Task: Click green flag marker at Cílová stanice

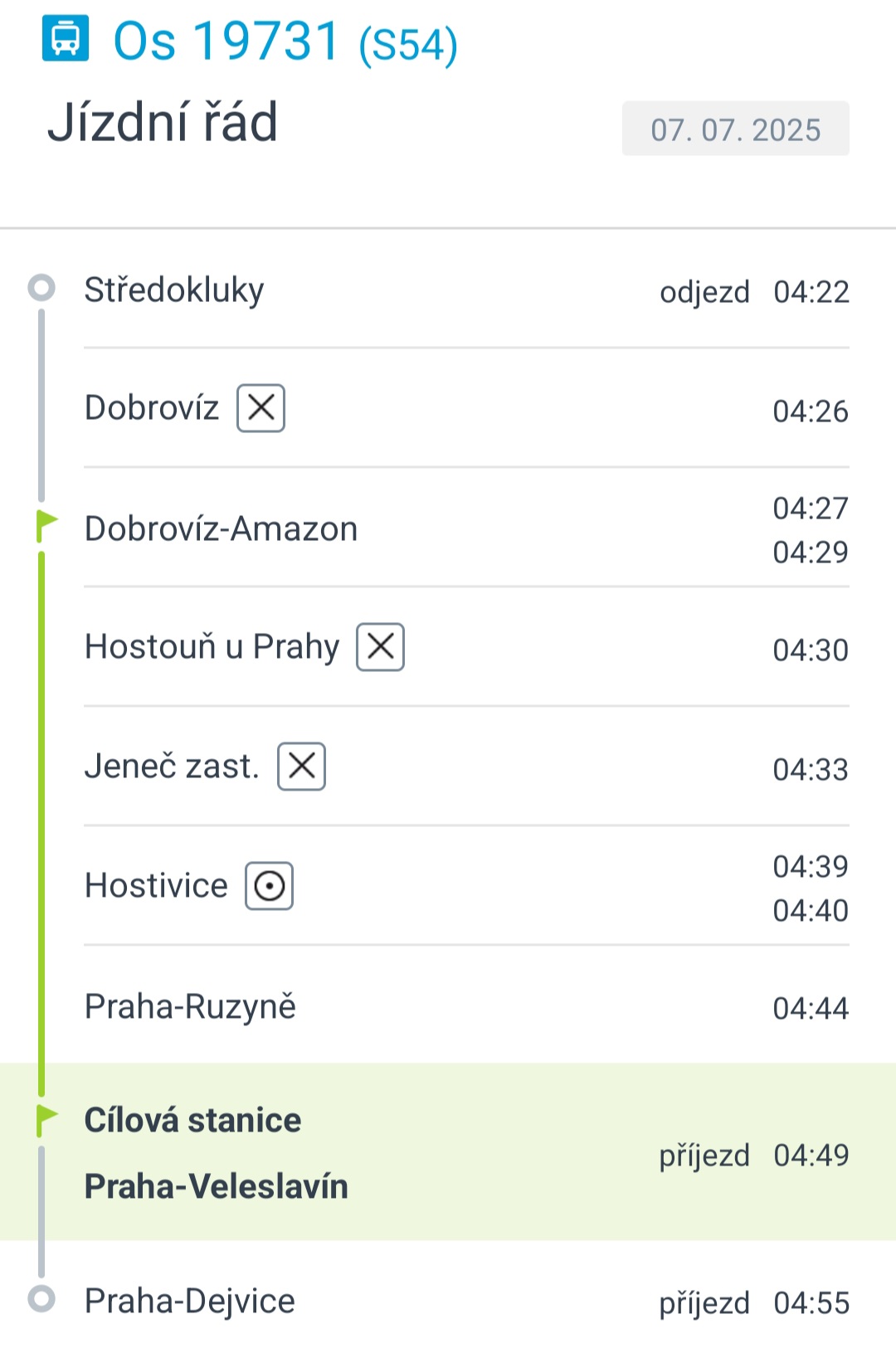Action: tap(46, 1120)
